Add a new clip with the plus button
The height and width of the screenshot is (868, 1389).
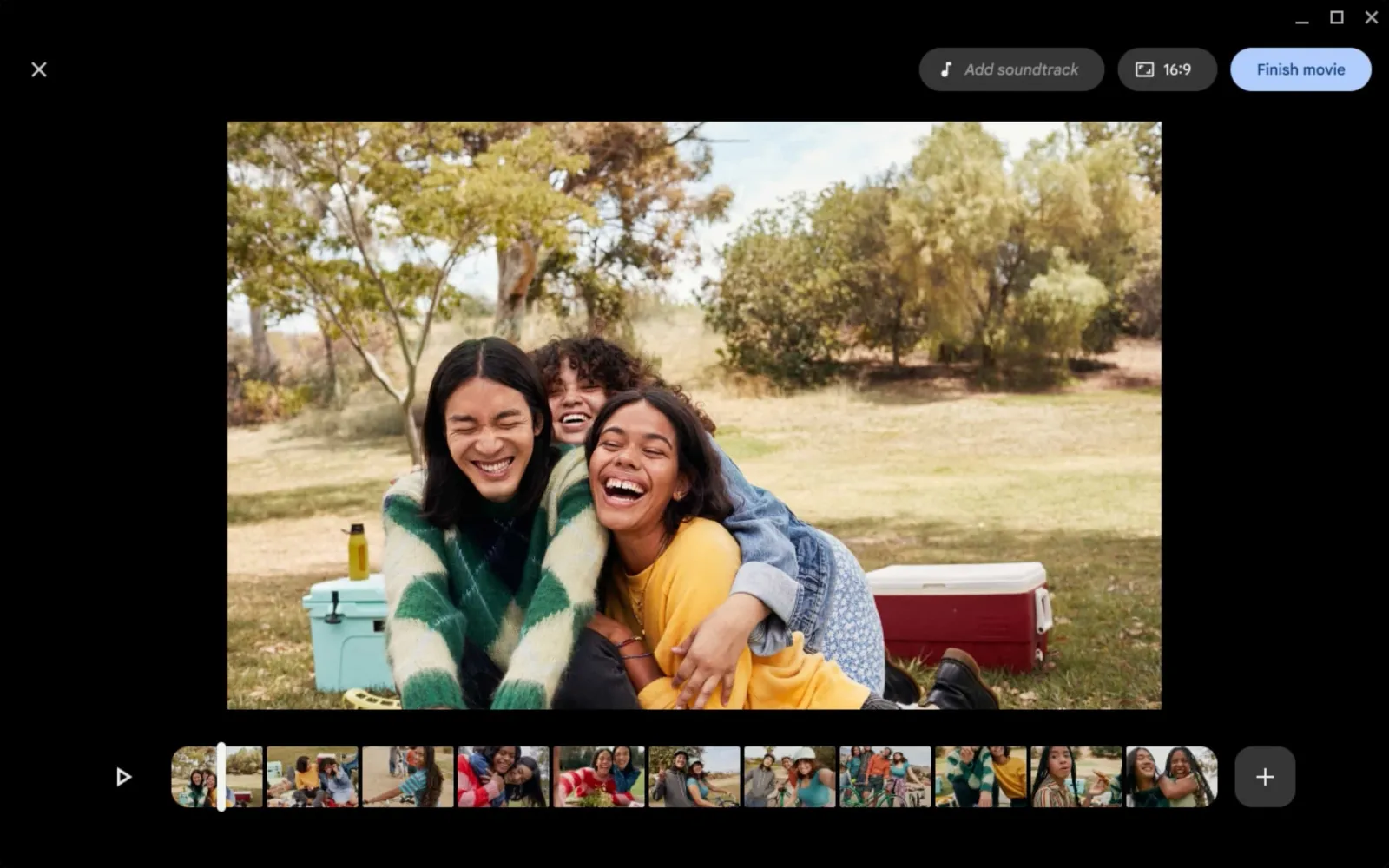point(1264,777)
